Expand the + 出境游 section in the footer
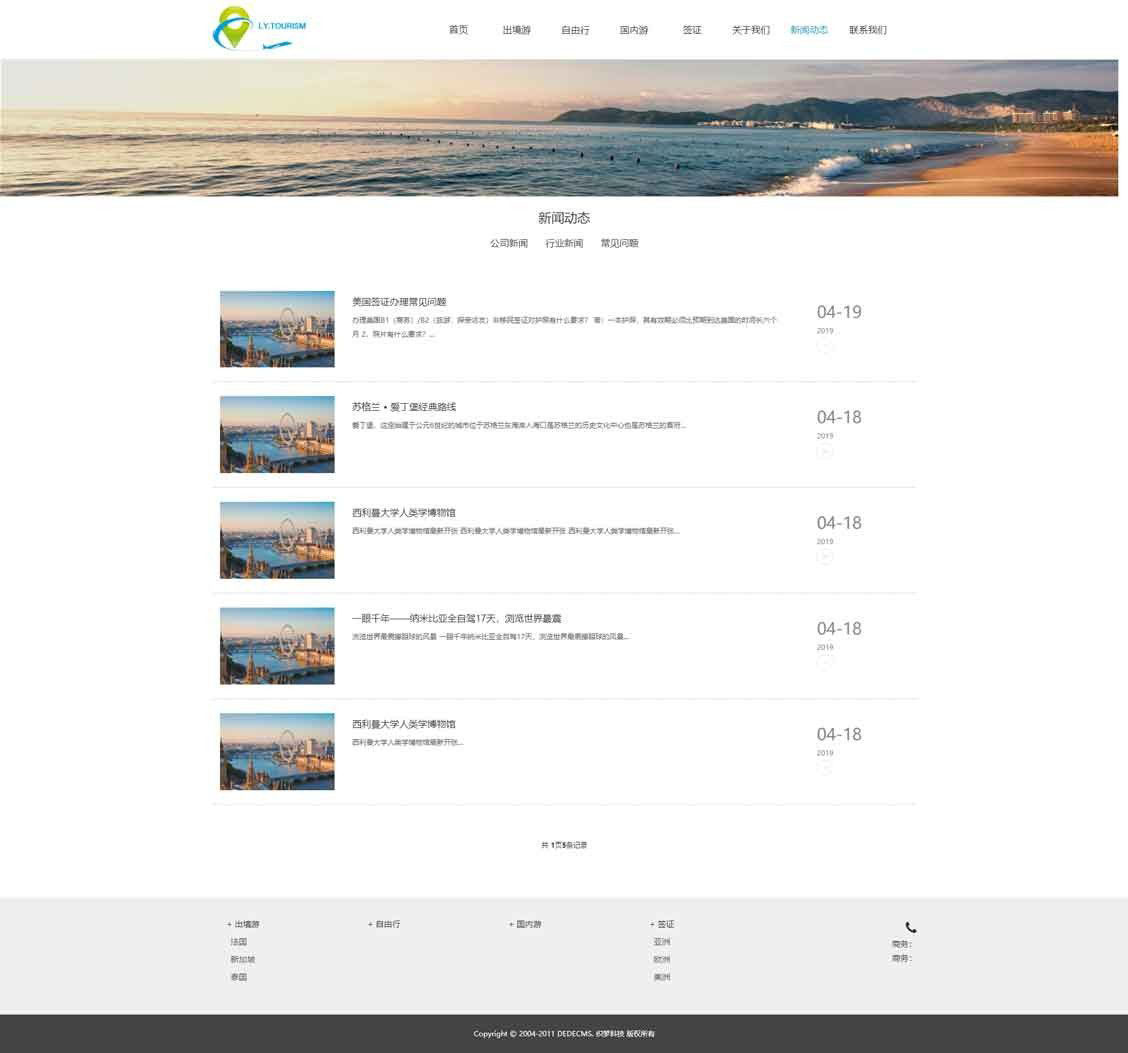Viewport: 1128px width, 1053px height. (243, 924)
